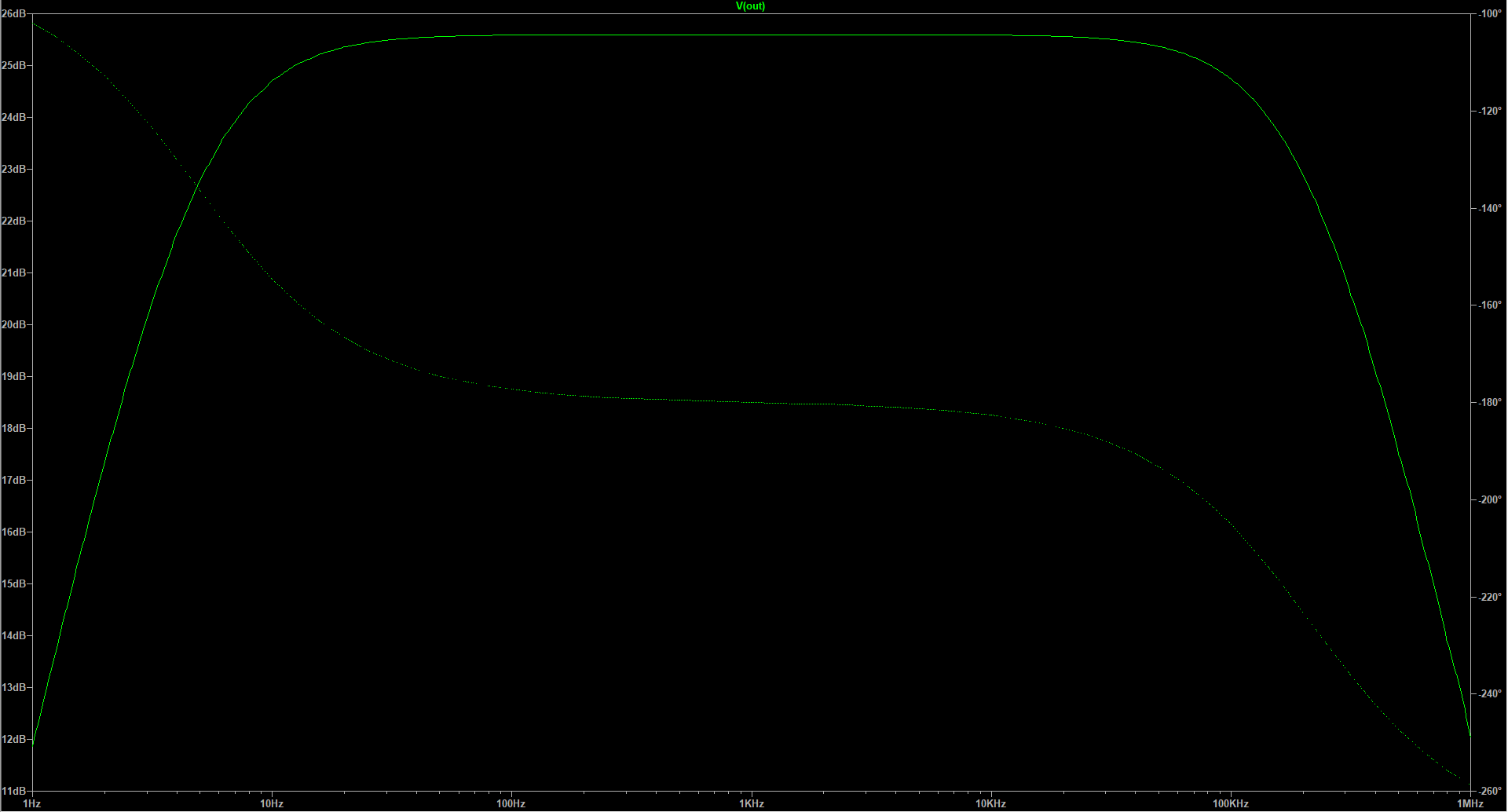1508x812 pixels.
Task: Click the -240° phase label
Action: 1490,694
